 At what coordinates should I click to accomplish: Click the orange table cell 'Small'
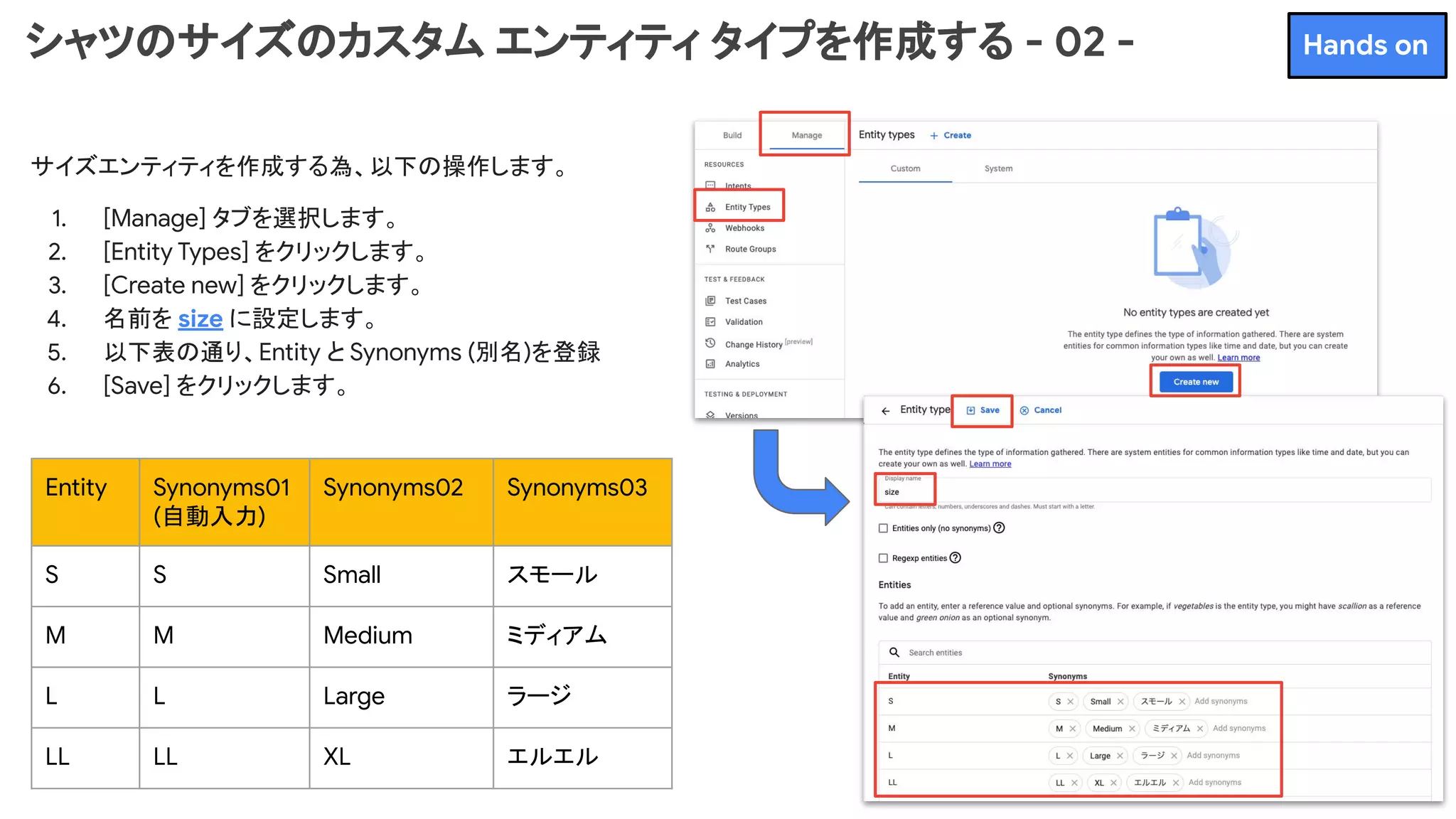point(401,576)
